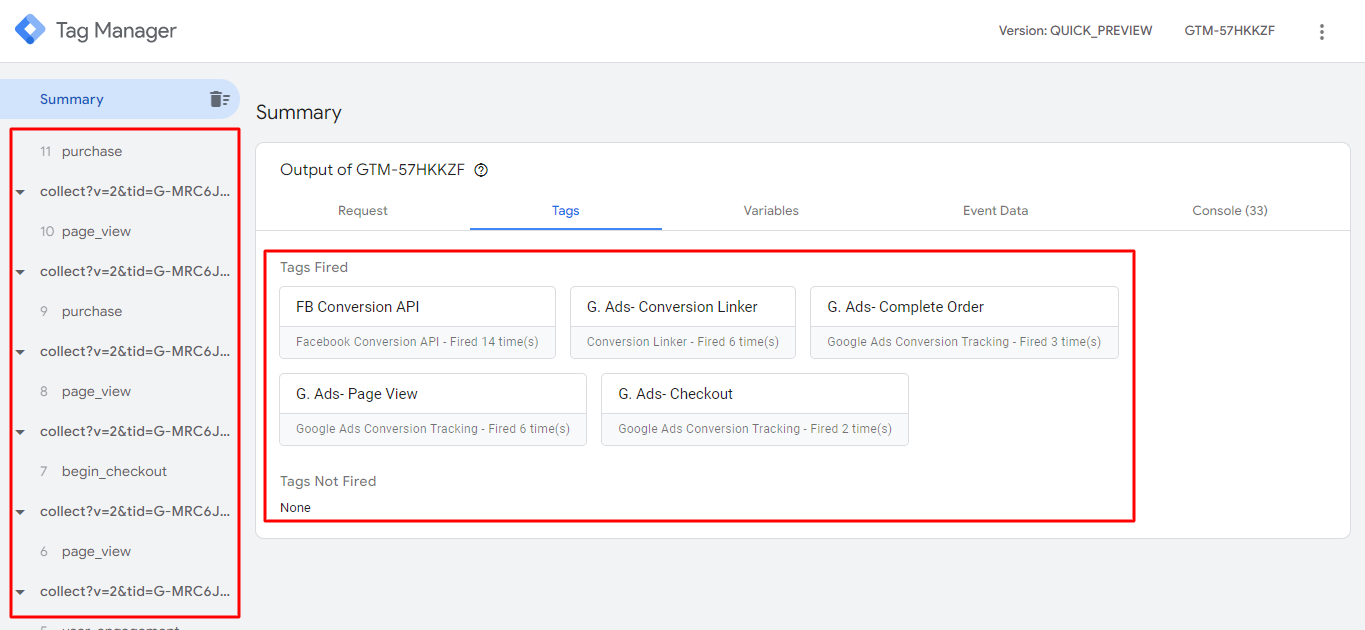Collapse the collect request below 10 page_view
The width and height of the screenshot is (1365, 630).
[20, 272]
